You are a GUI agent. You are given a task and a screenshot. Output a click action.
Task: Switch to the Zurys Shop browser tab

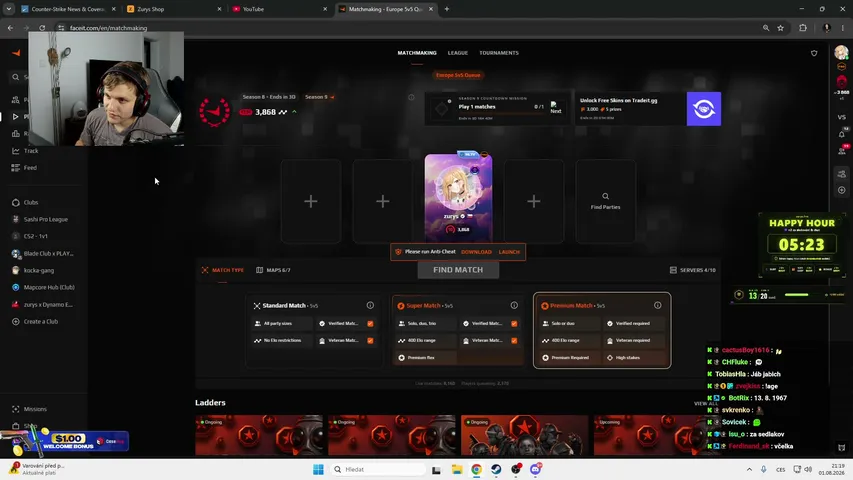coord(174,9)
